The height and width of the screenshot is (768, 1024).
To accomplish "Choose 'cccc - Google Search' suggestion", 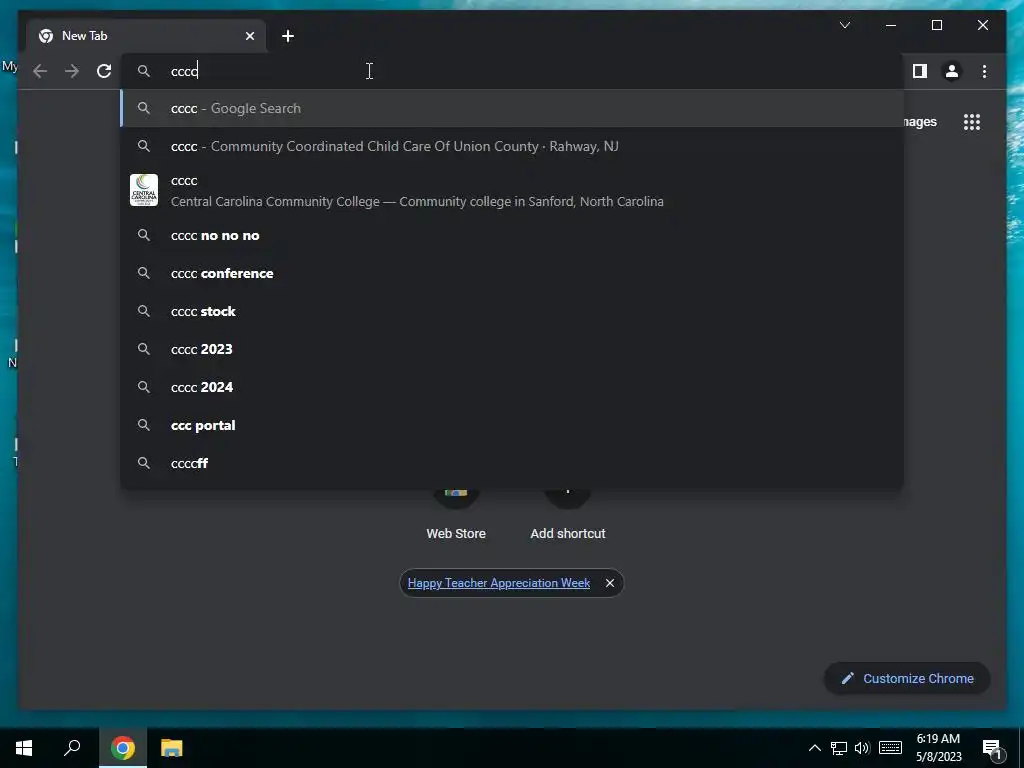I will pos(512,108).
